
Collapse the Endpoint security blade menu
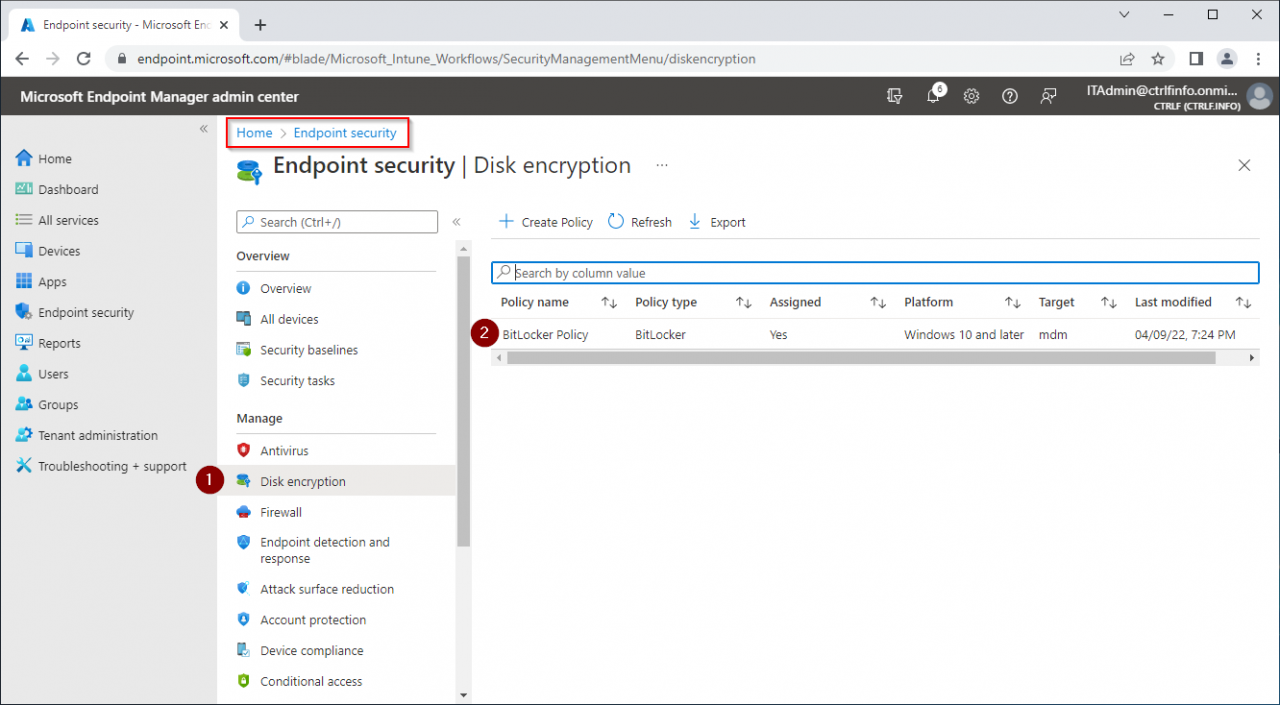(457, 223)
